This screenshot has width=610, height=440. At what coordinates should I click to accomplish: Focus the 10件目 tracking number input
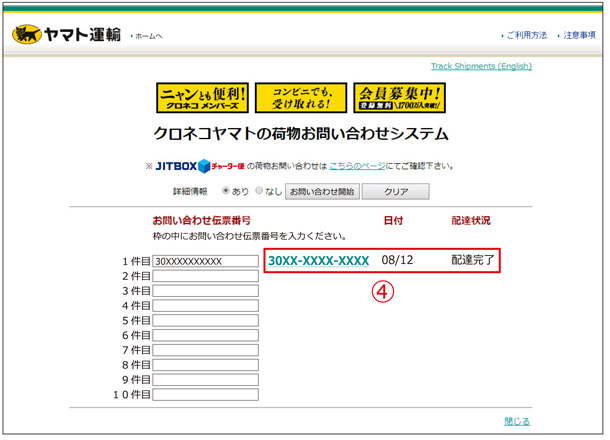pos(205,396)
